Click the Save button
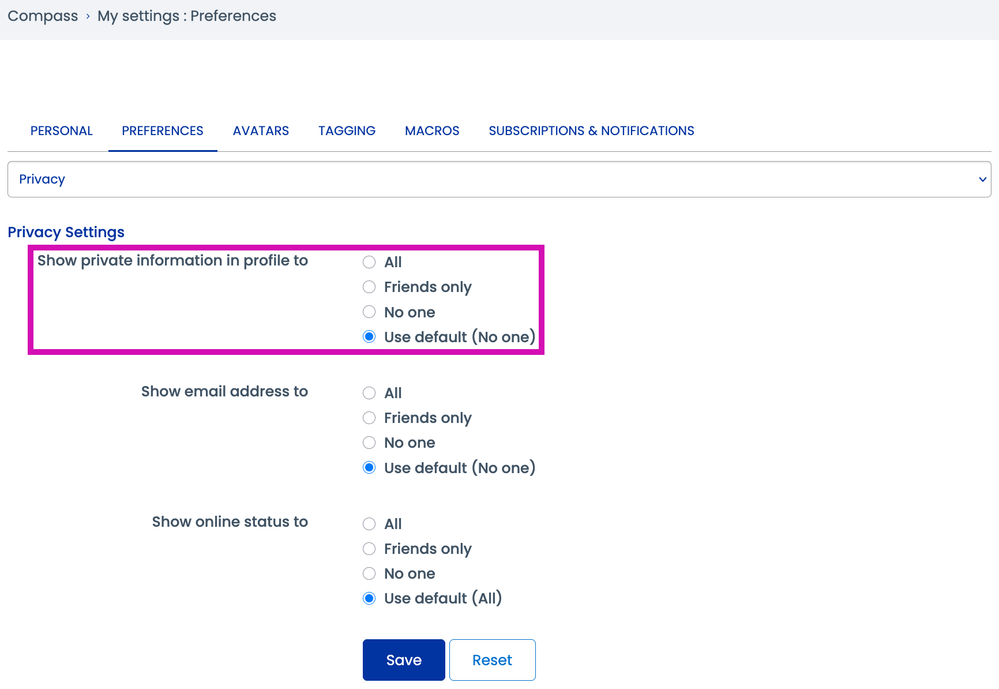Screen dimensions: 999x689 (x=403, y=660)
